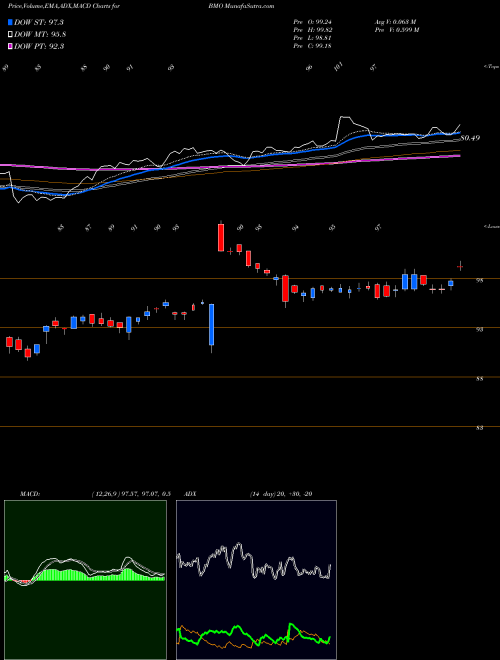Click the 'Price,Volume,EMA,ADX,MACD Charts for' title
Viewport: 500px width, 660px height.
pyautogui.click(x=64, y=6)
